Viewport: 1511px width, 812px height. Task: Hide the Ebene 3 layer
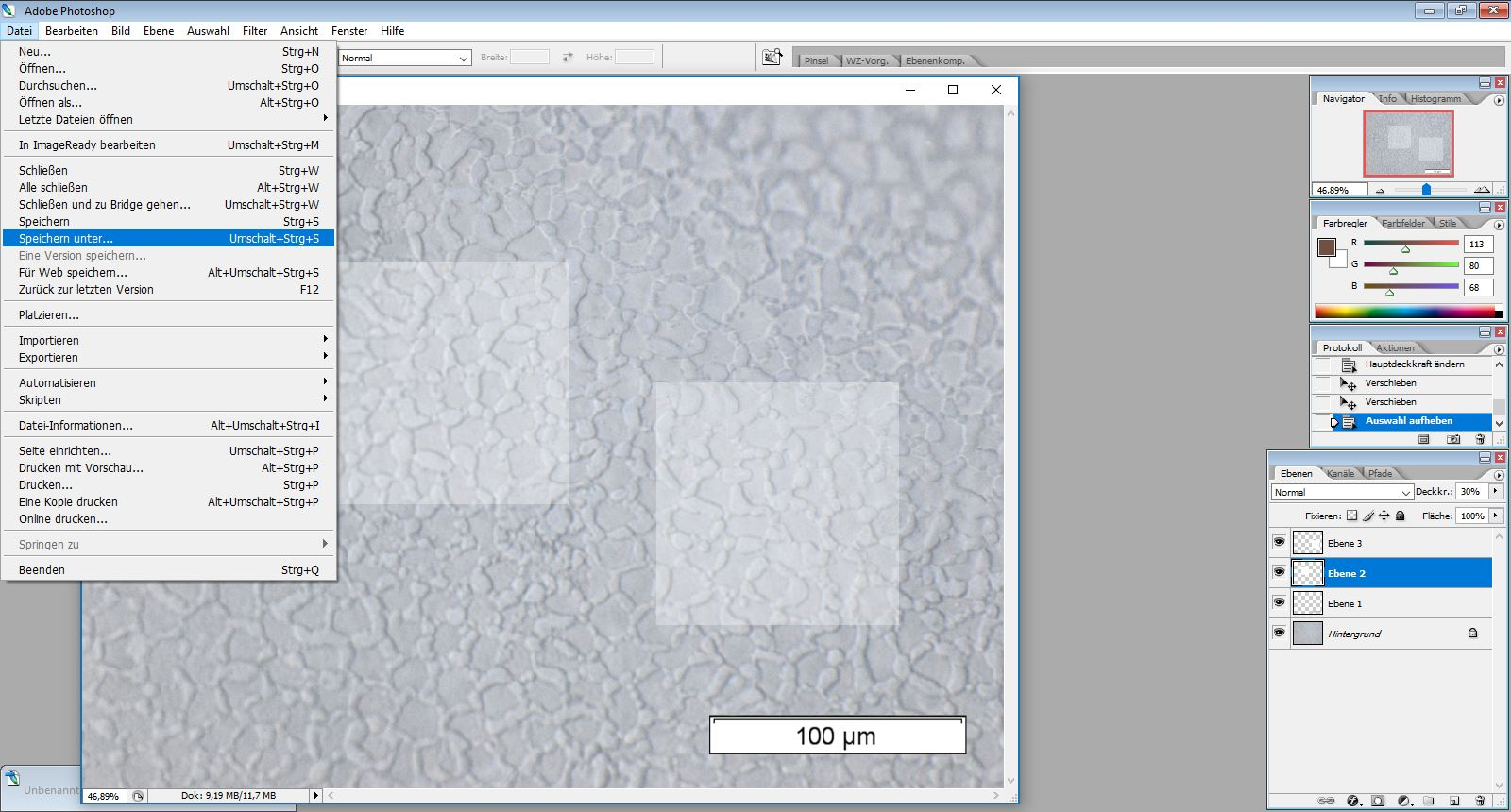click(1280, 542)
